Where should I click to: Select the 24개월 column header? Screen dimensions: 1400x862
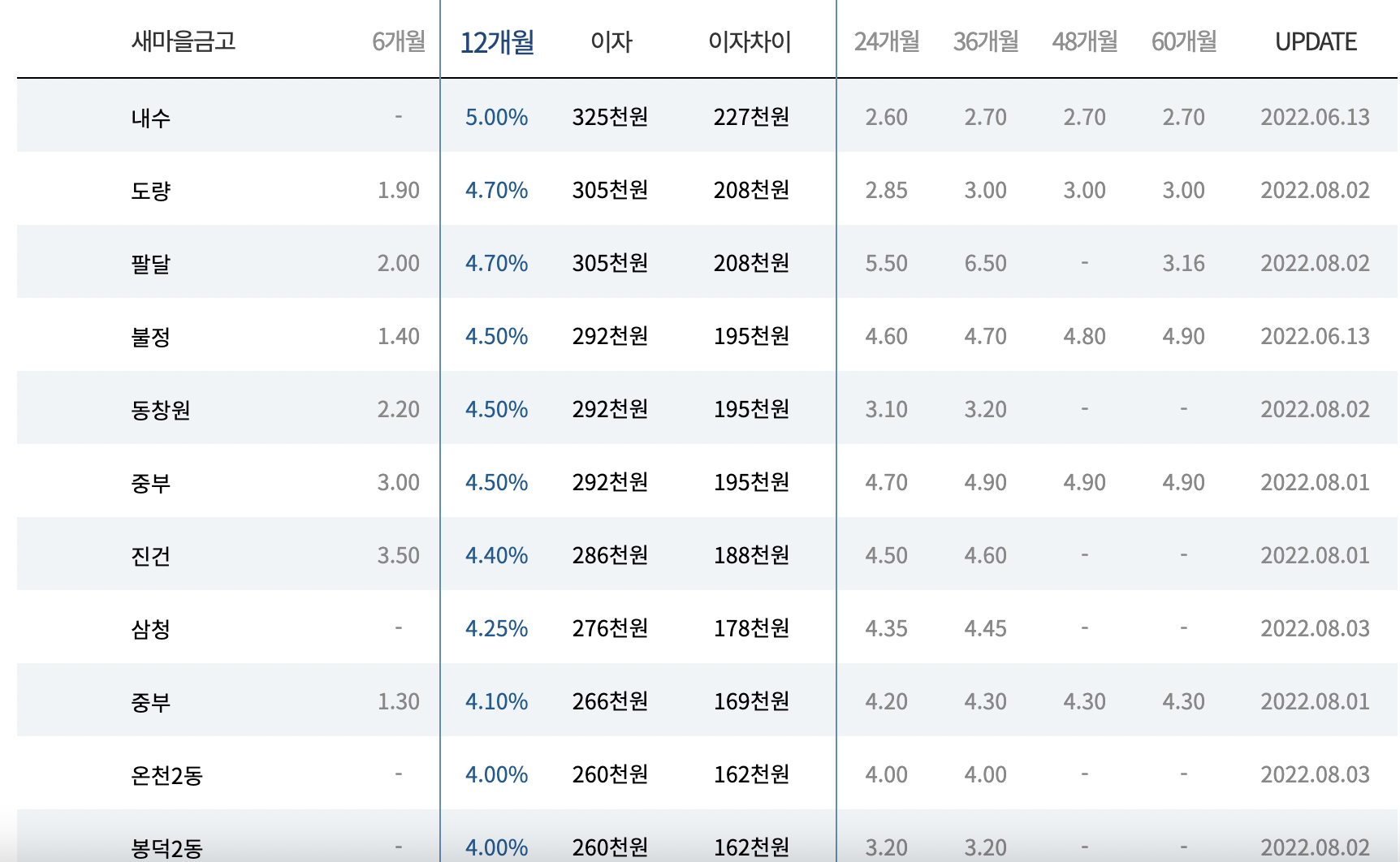887,41
